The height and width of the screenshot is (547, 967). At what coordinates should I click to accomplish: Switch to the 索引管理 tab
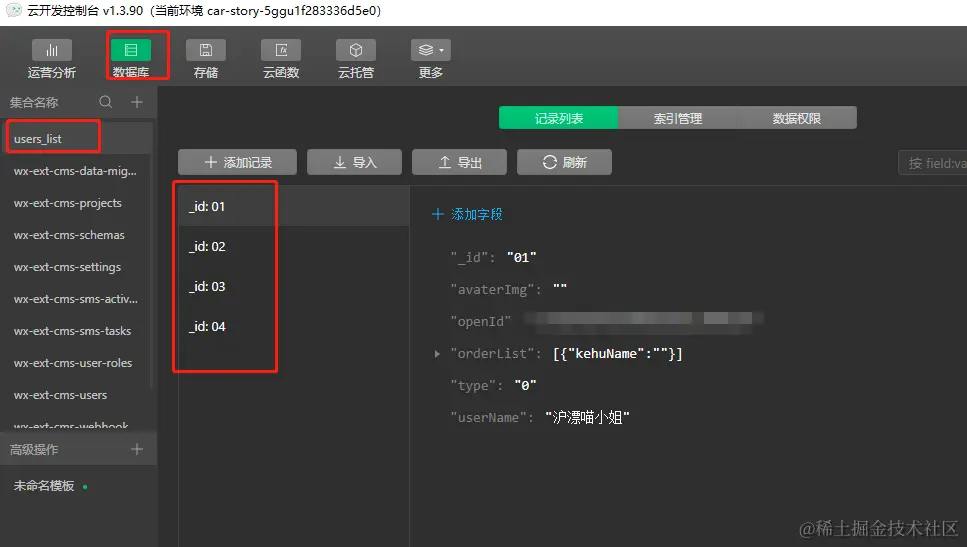(x=678, y=118)
